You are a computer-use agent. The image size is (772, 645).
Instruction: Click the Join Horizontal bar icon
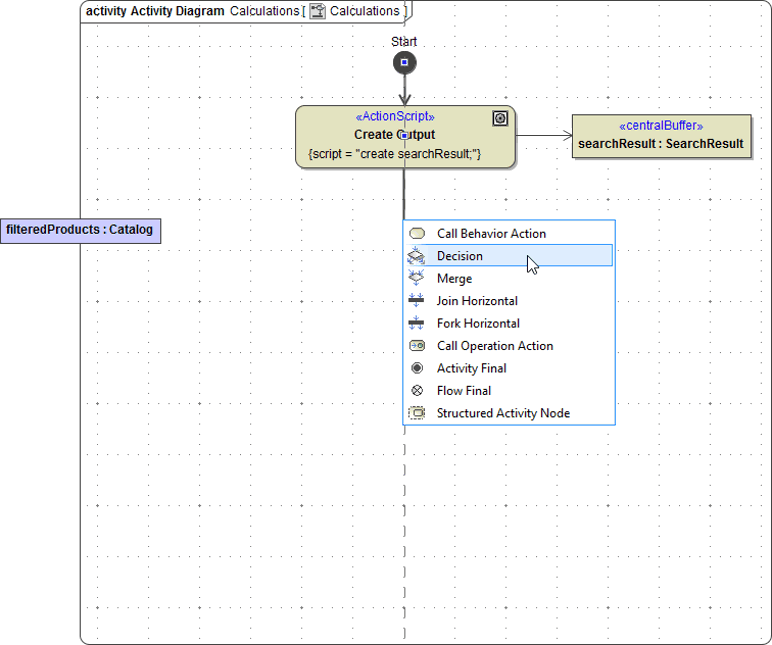click(417, 301)
